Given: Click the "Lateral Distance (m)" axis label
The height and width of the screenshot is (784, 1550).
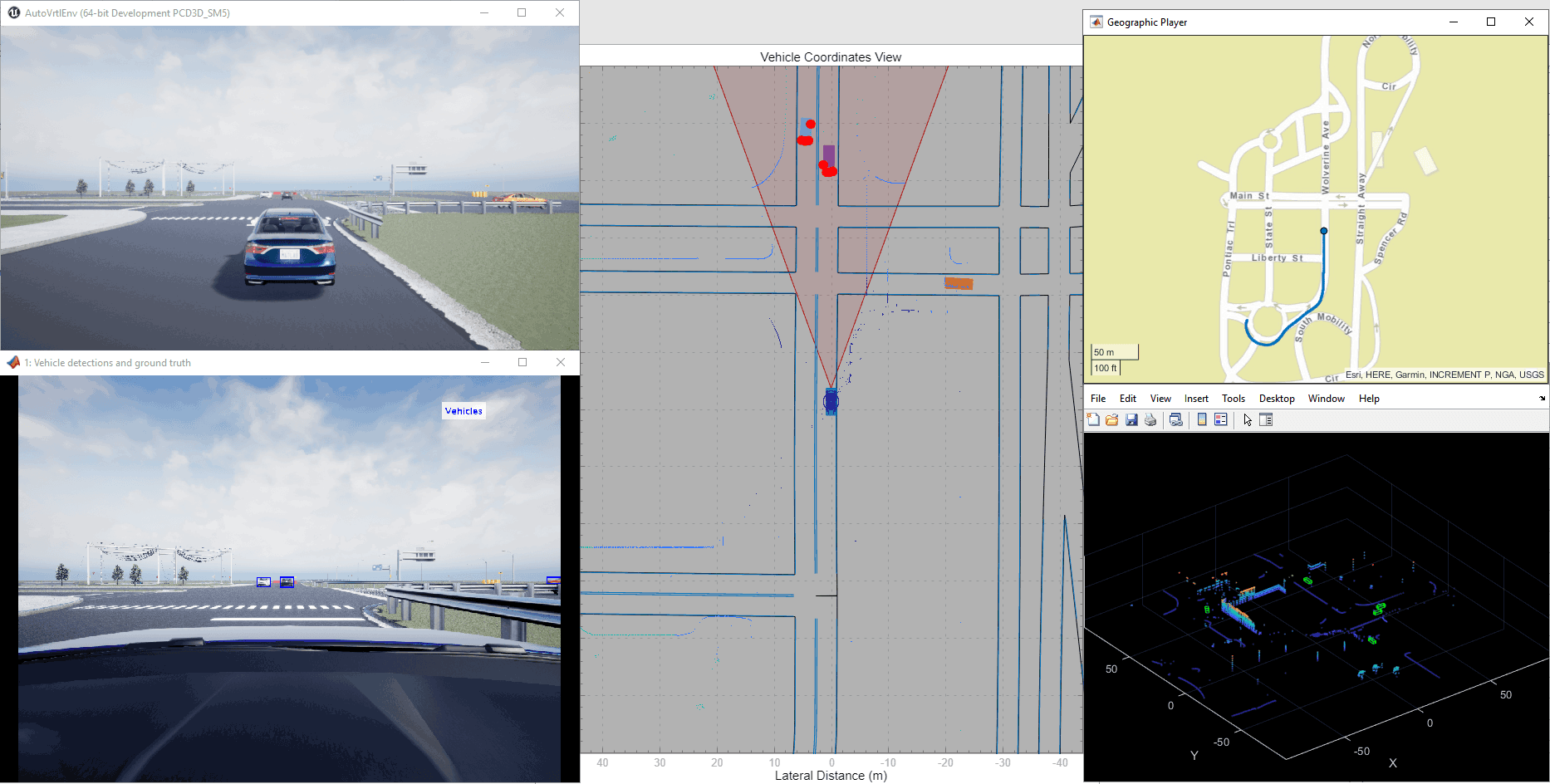Looking at the screenshot, I should (x=831, y=776).
